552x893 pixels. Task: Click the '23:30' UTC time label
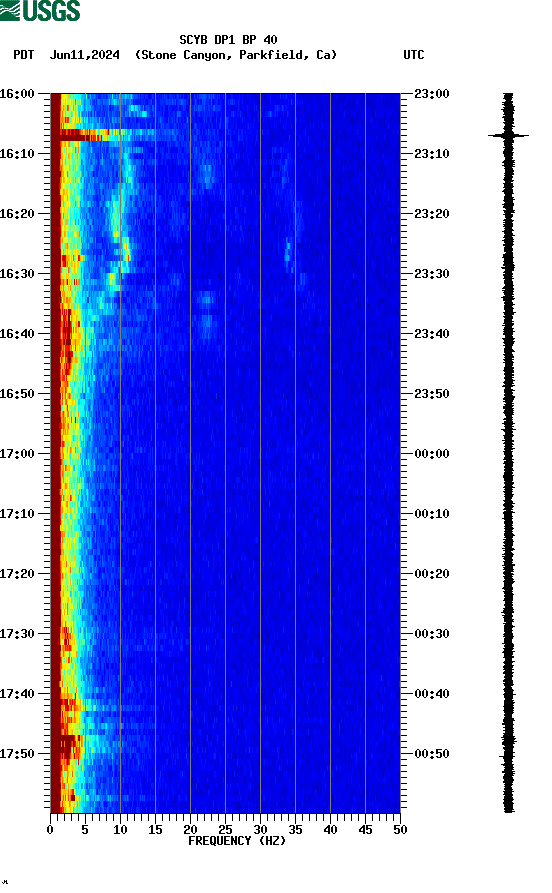(432, 274)
